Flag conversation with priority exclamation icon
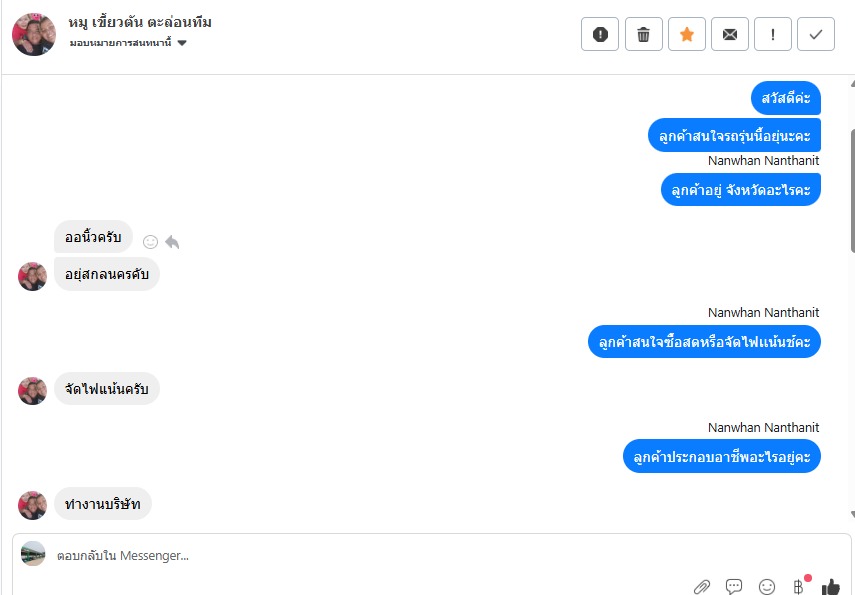 click(x=773, y=34)
